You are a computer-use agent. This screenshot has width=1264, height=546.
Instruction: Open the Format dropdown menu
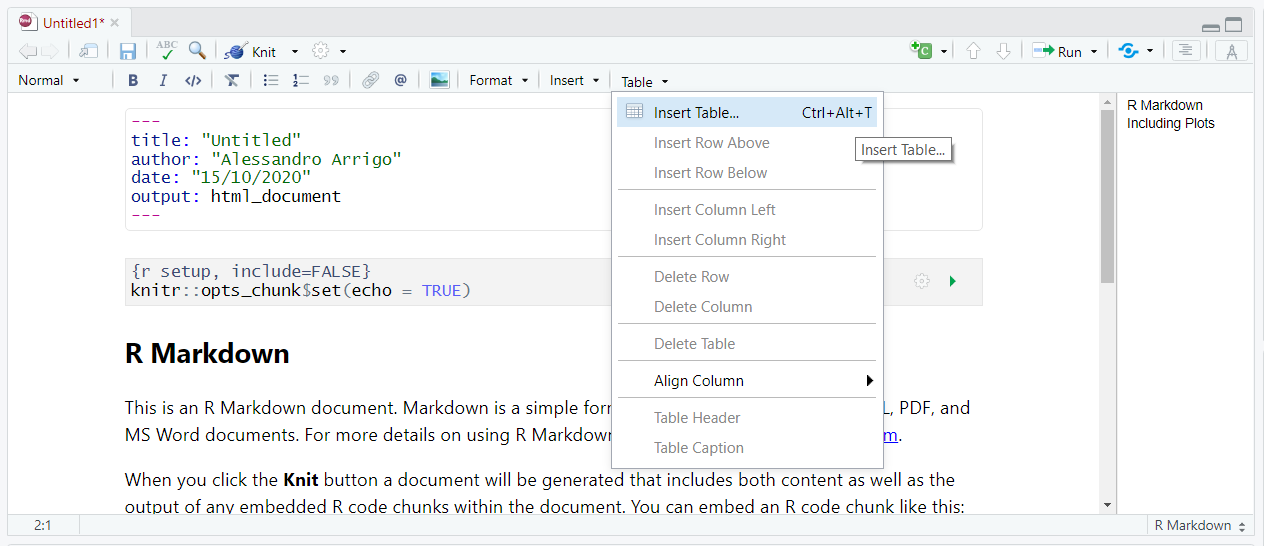[x=498, y=80]
